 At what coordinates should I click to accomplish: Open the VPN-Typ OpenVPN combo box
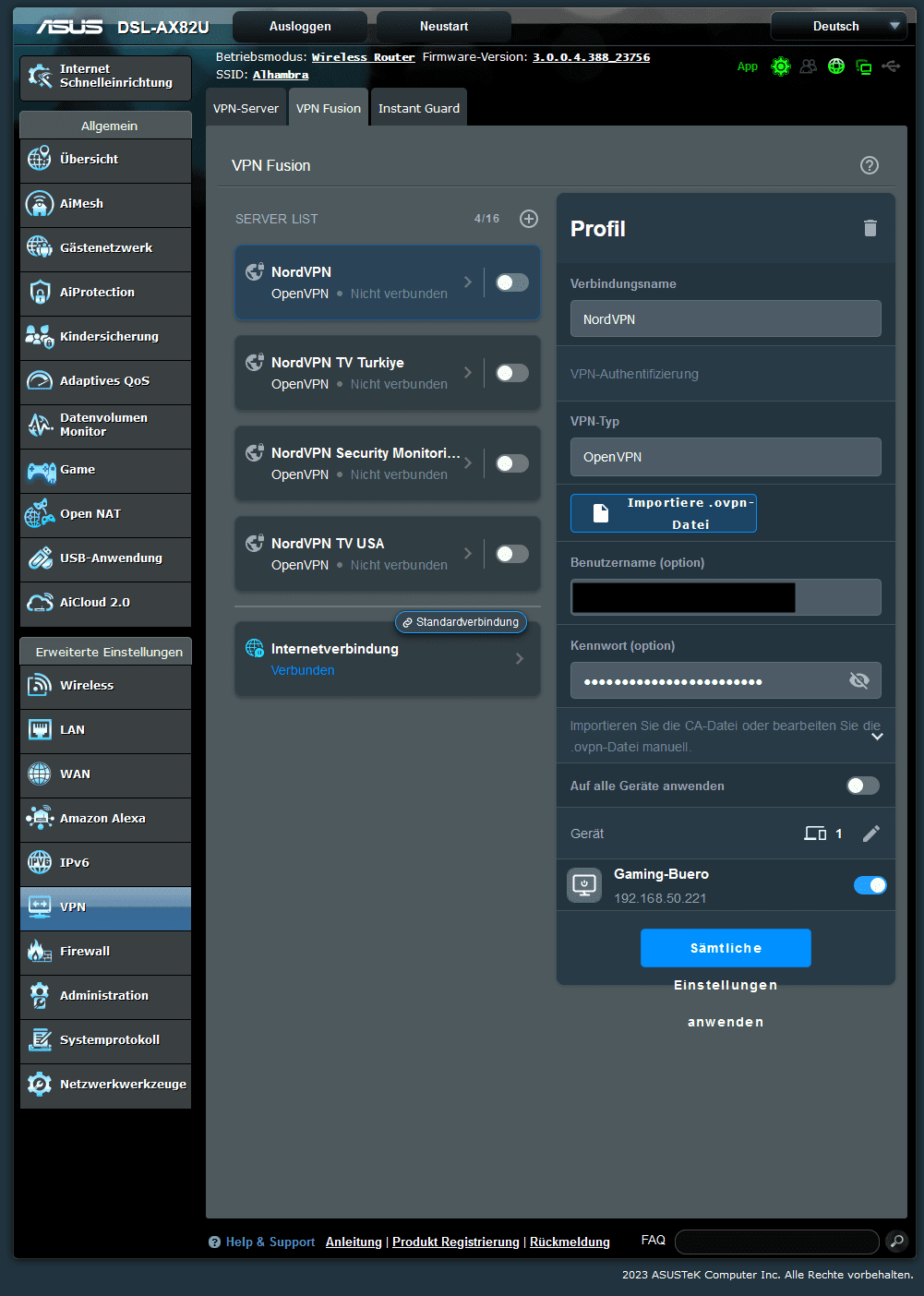point(726,457)
